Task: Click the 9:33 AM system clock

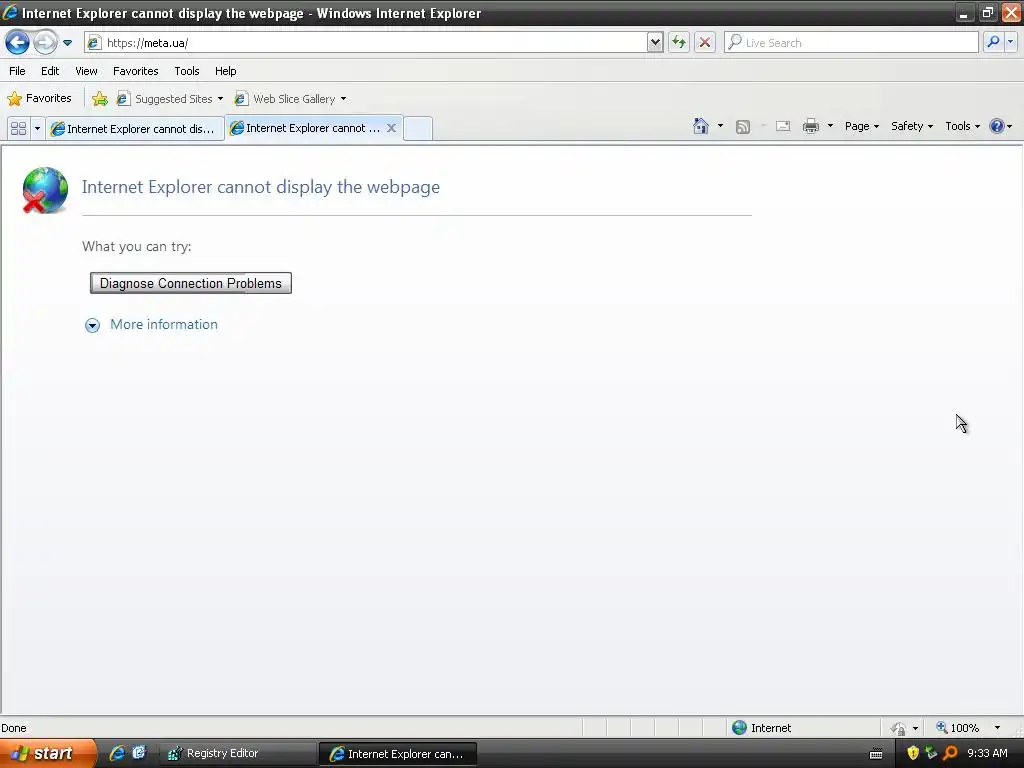Action: tap(987, 753)
